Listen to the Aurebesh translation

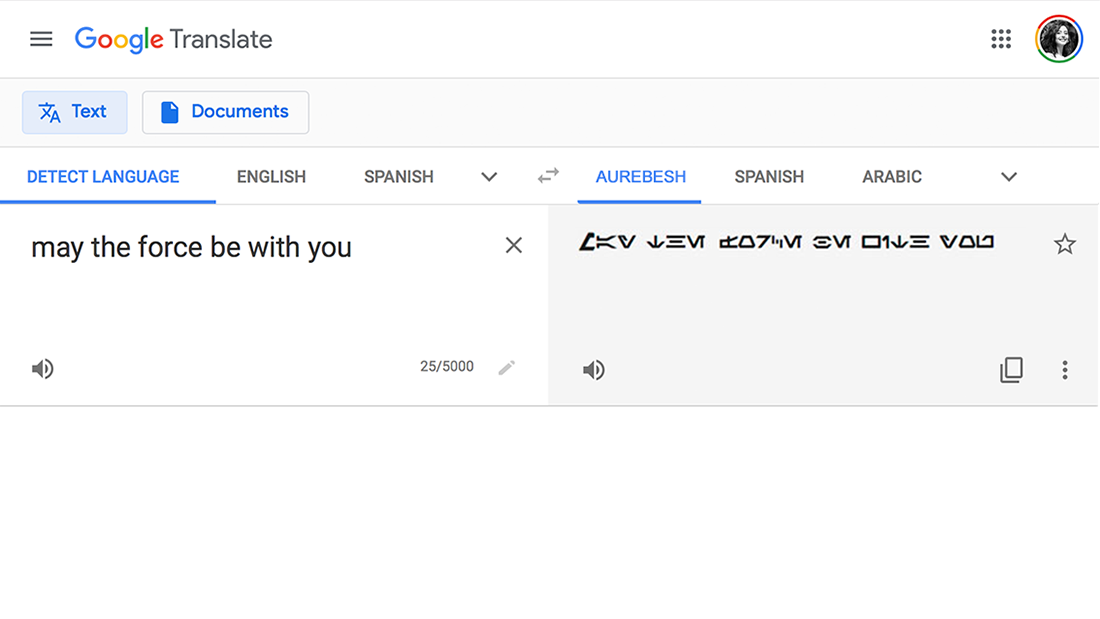594,370
